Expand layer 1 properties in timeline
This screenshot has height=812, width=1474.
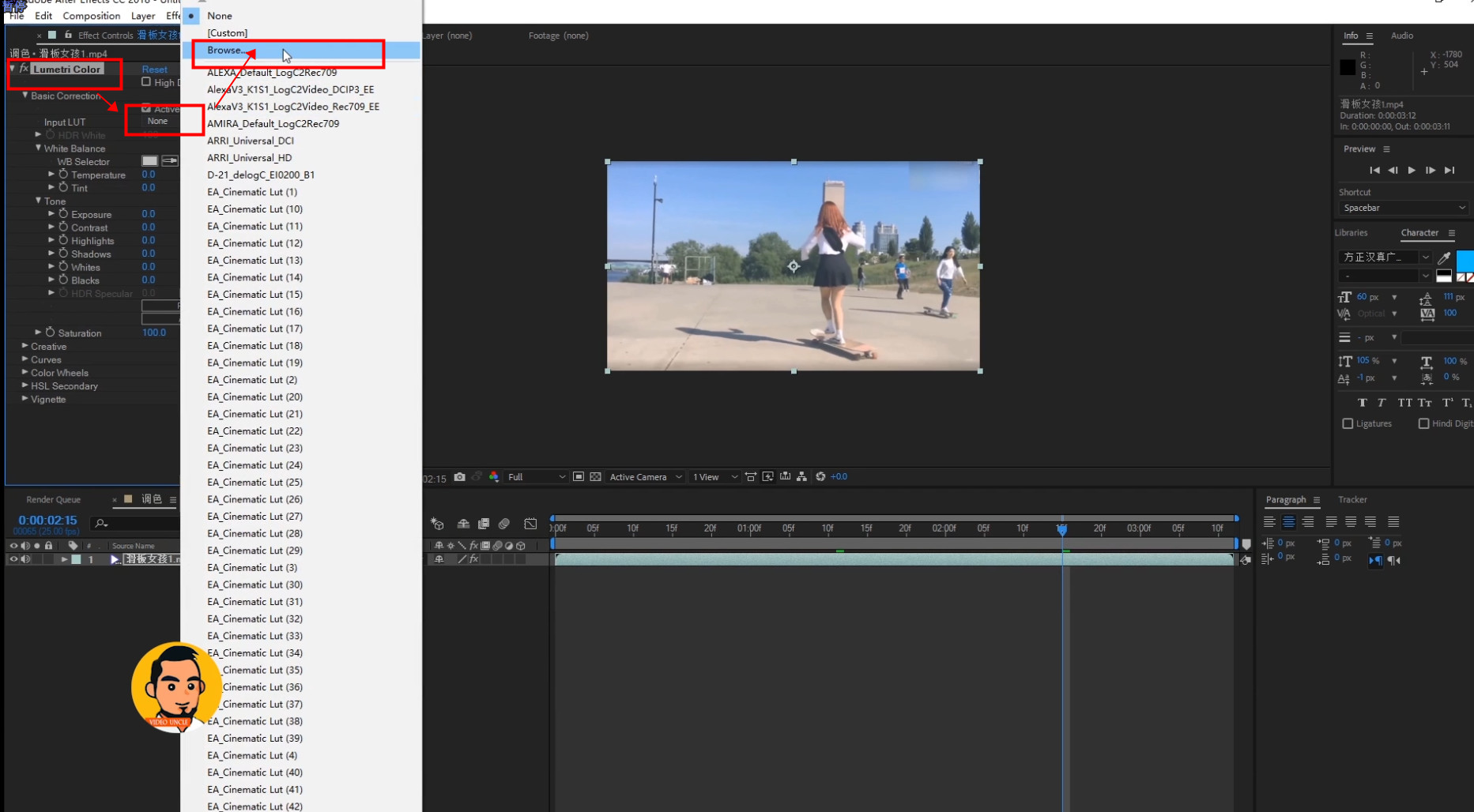(64, 559)
